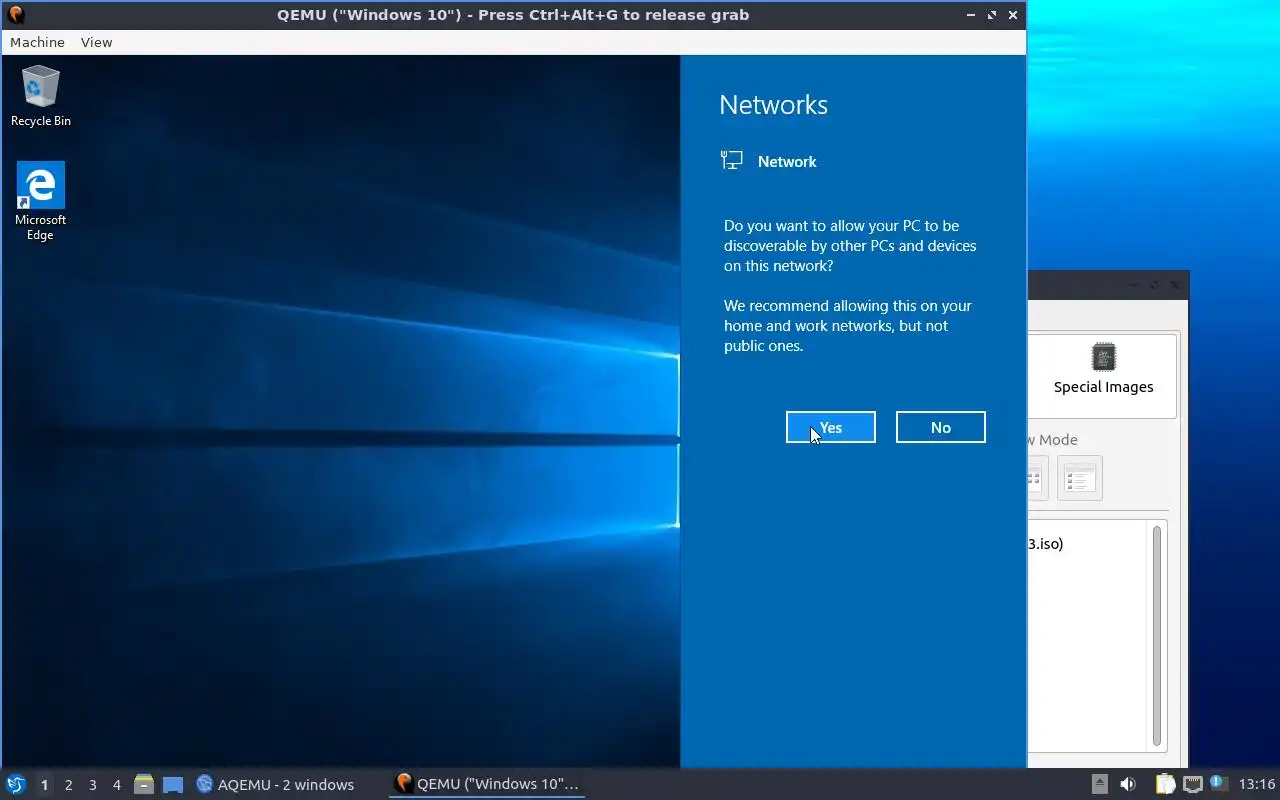This screenshot has height=800, width=1280.
Task: Click the show desktop panel icon
Action: coord(173,784)
